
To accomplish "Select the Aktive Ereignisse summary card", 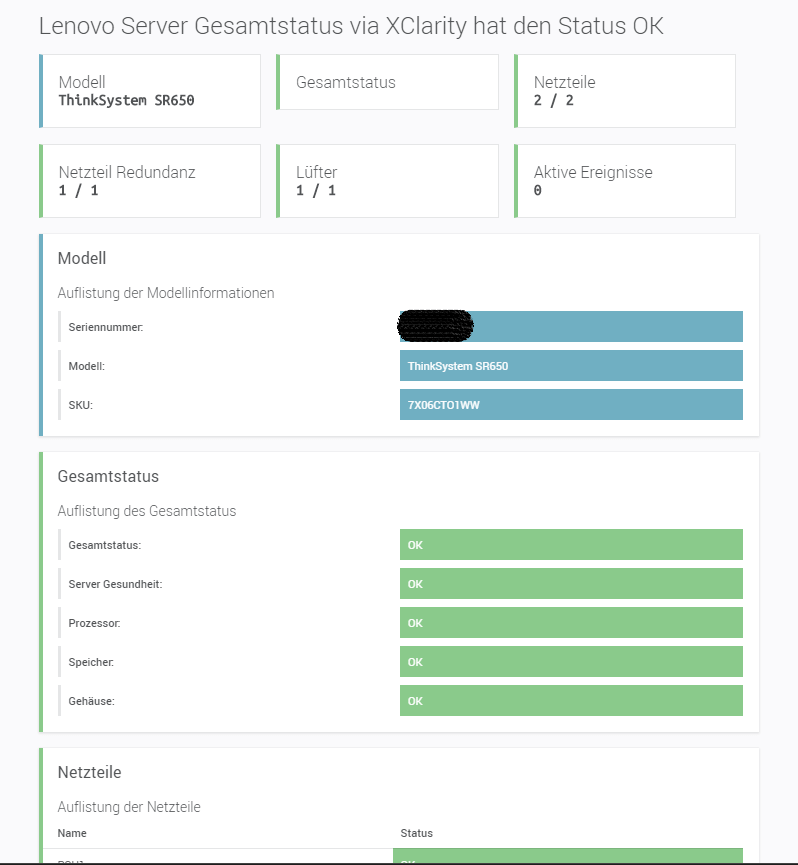I will [625, 181].
